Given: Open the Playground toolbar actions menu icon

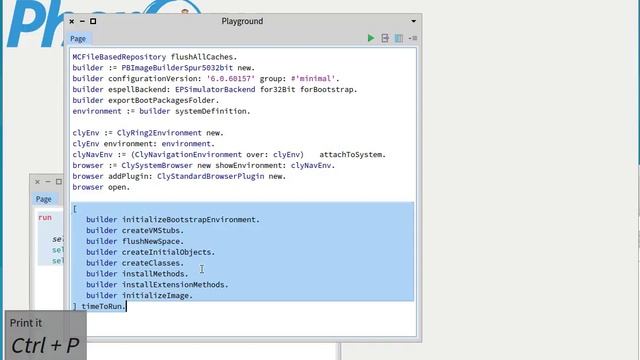Looking at the screenshot, I should point(413,38).
